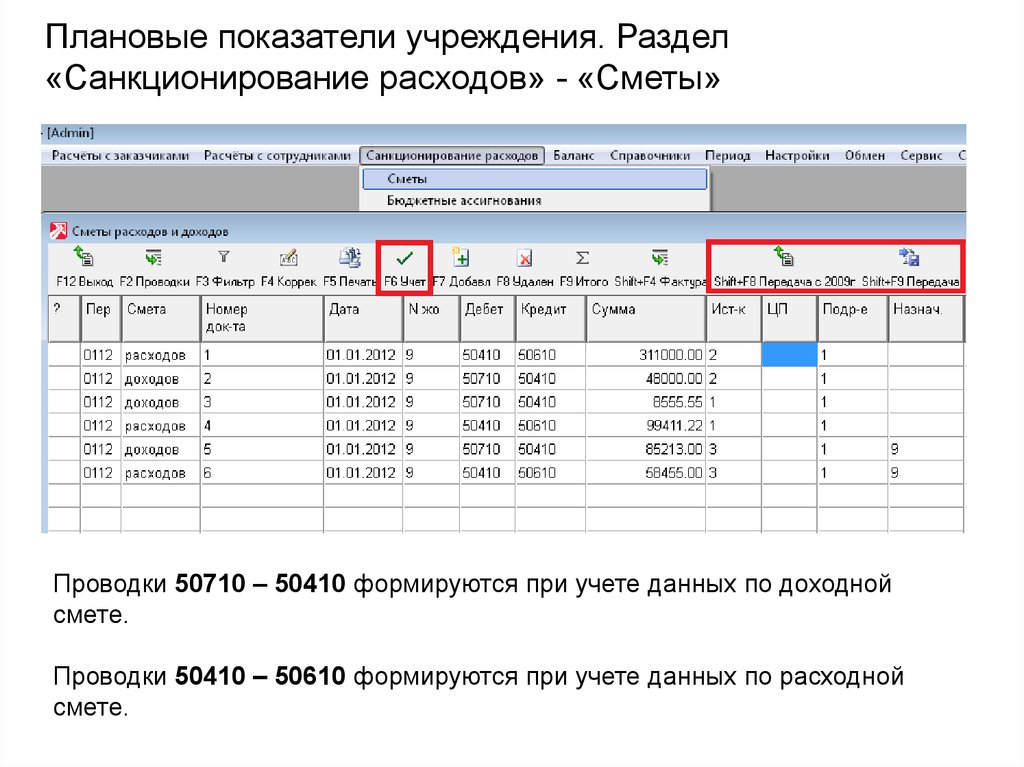Click the F6 Учет green checkmark

pos(404,259)
